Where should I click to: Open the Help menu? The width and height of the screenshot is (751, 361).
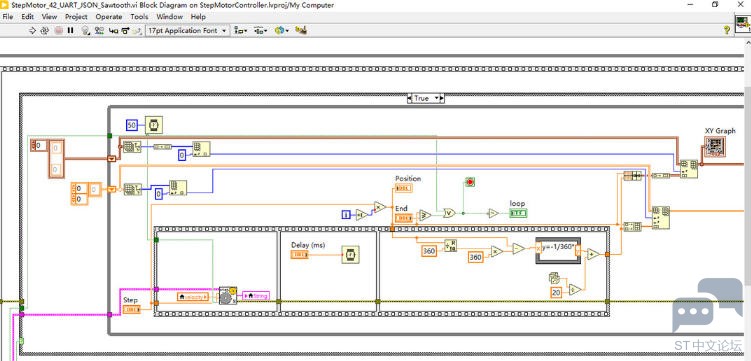pyautogui.click(x=198, y=16)
